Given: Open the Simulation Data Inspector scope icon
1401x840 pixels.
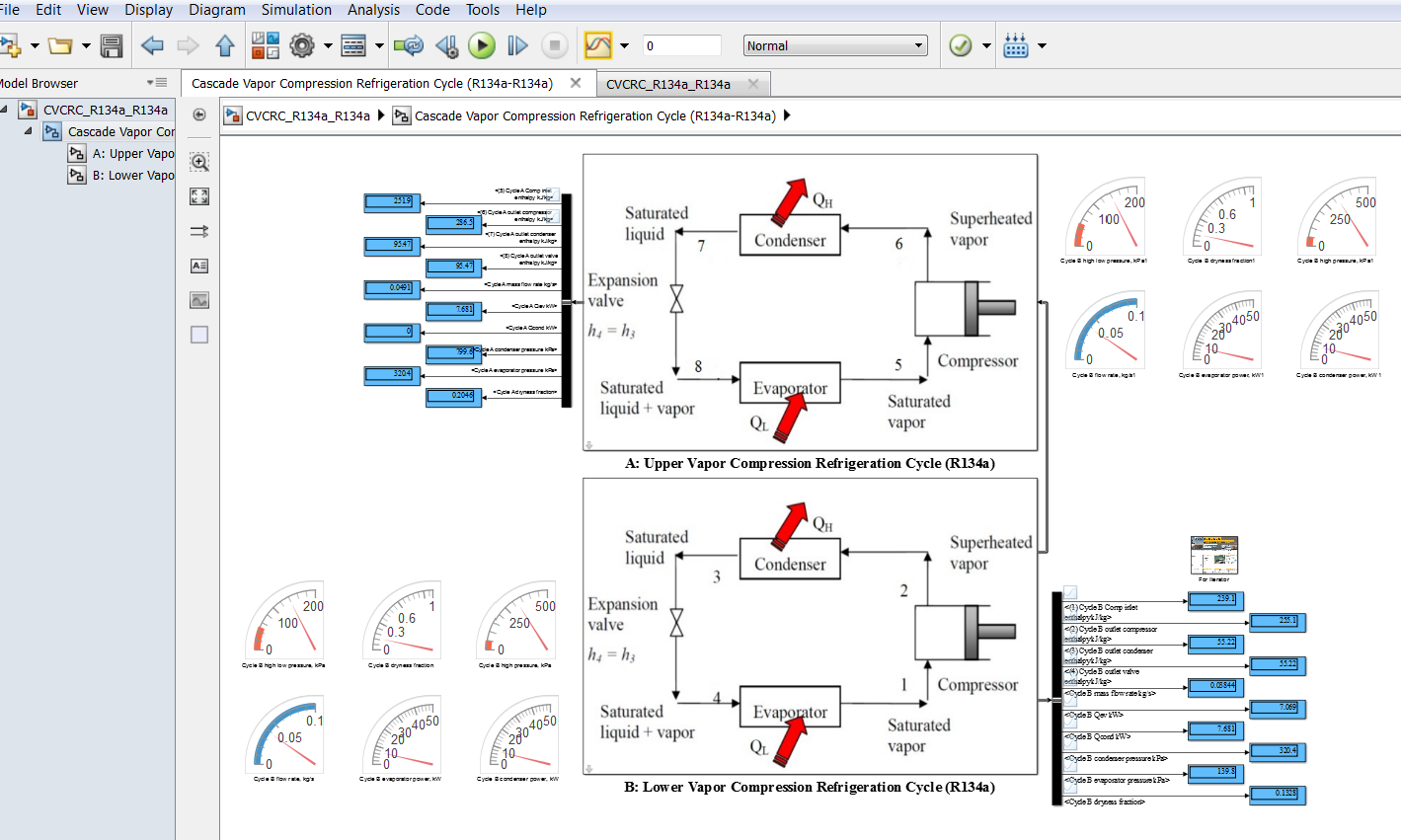Looking at the screenshot, I should coord(596,44).
